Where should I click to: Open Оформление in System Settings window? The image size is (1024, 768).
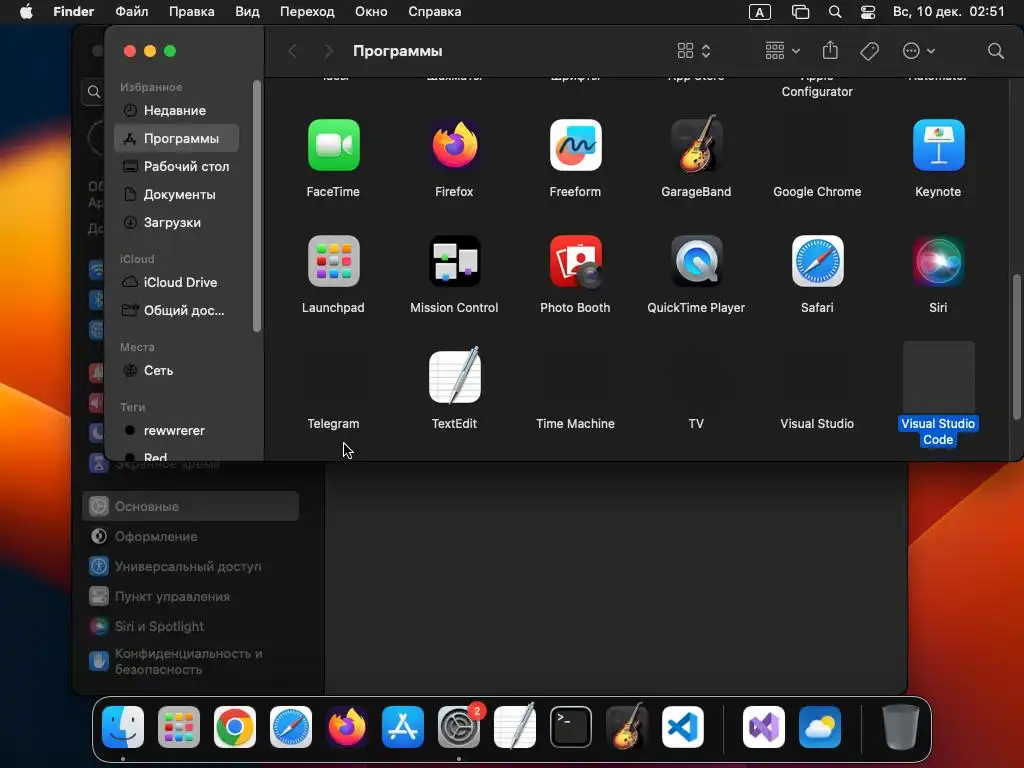(x=190, y=536)
